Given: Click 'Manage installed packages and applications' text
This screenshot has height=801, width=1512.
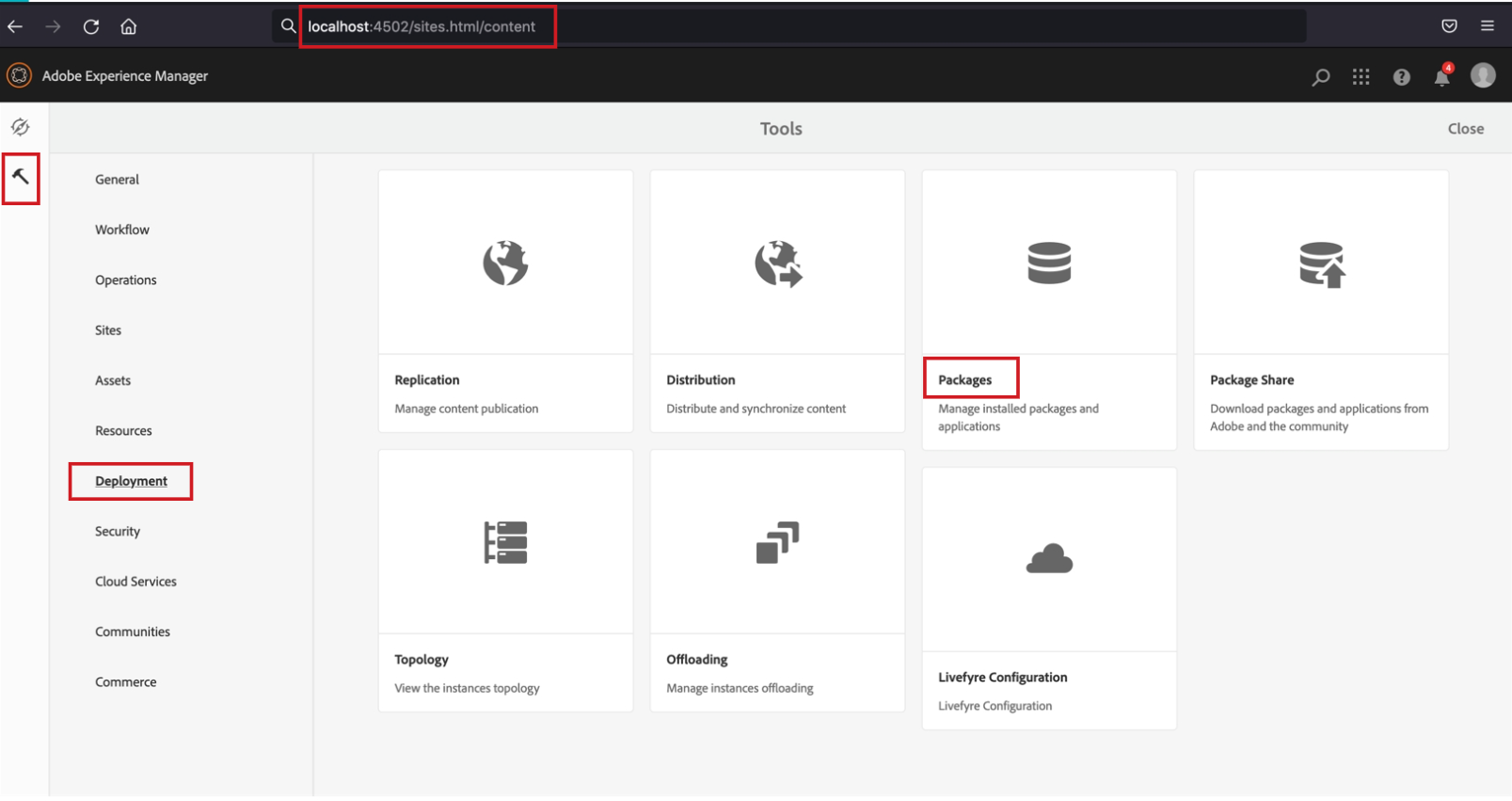Looking at the screenshot, I should click(1018, 418).
